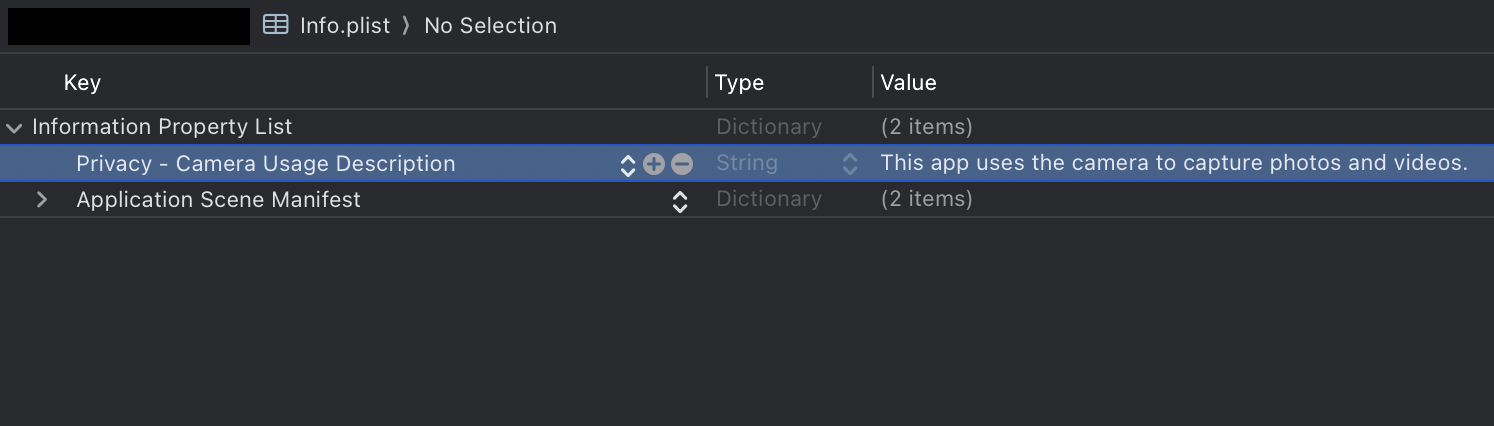Click the Type column header
Screen dimensions: 1494x426
pos(739,82)
